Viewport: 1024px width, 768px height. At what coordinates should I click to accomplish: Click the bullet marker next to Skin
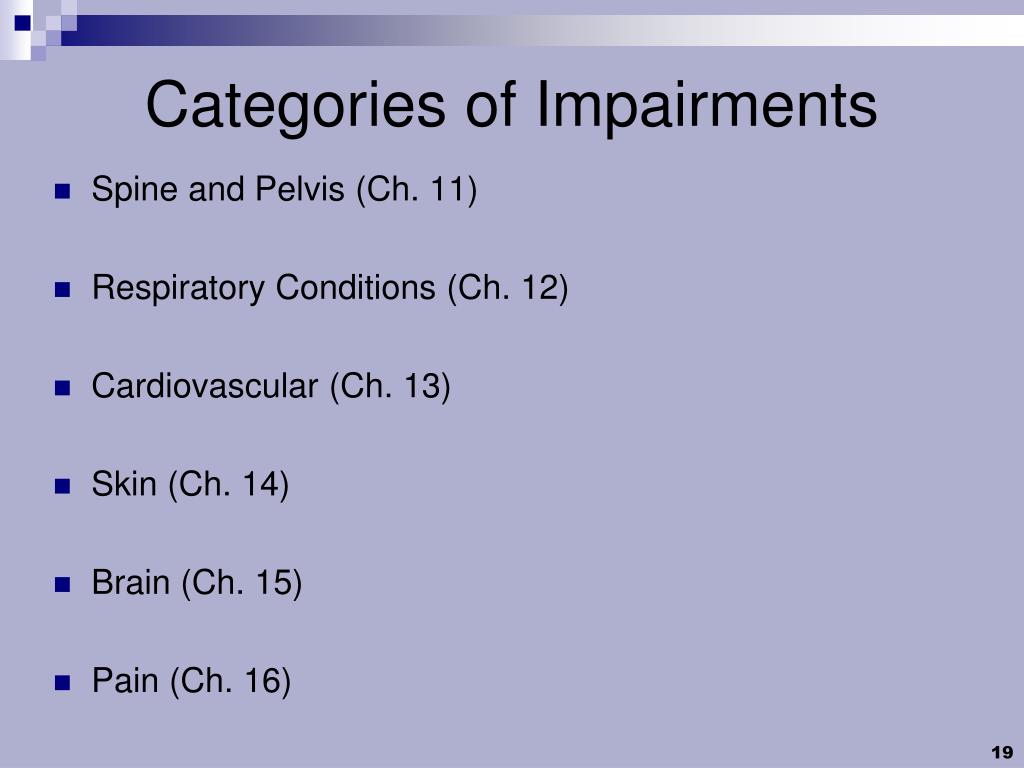pos(63,487)
